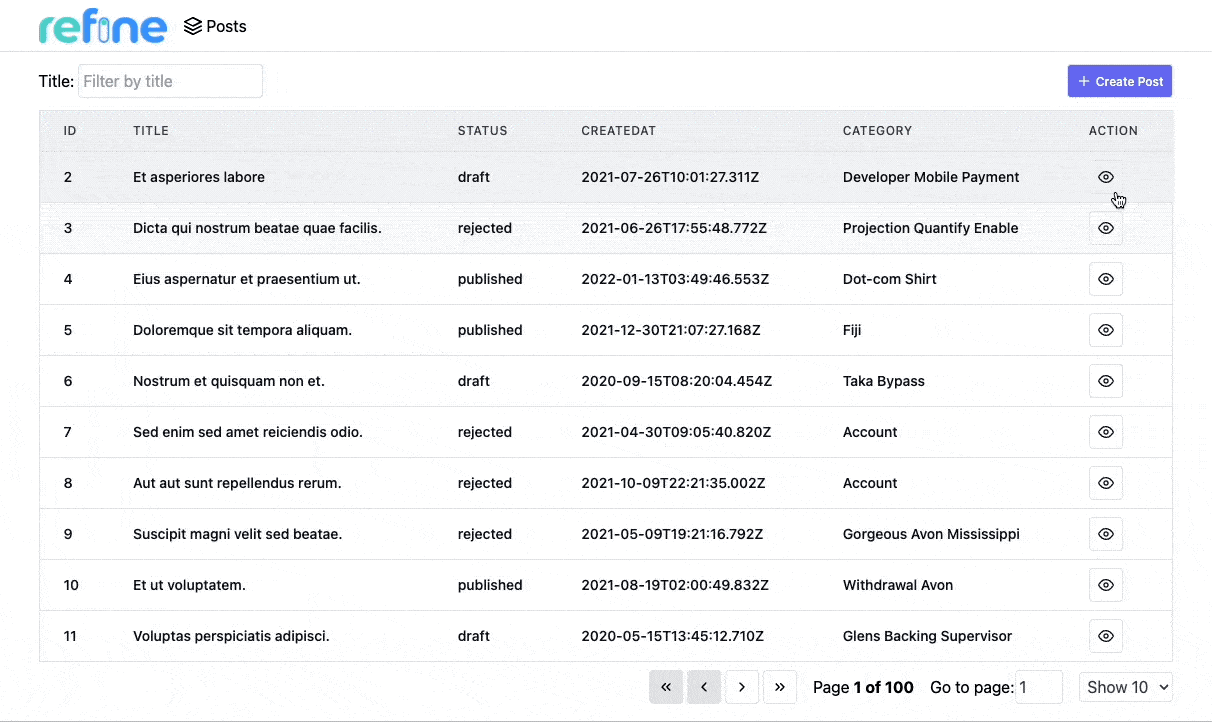Focus the Filter by title field

(x=170, y=81)
